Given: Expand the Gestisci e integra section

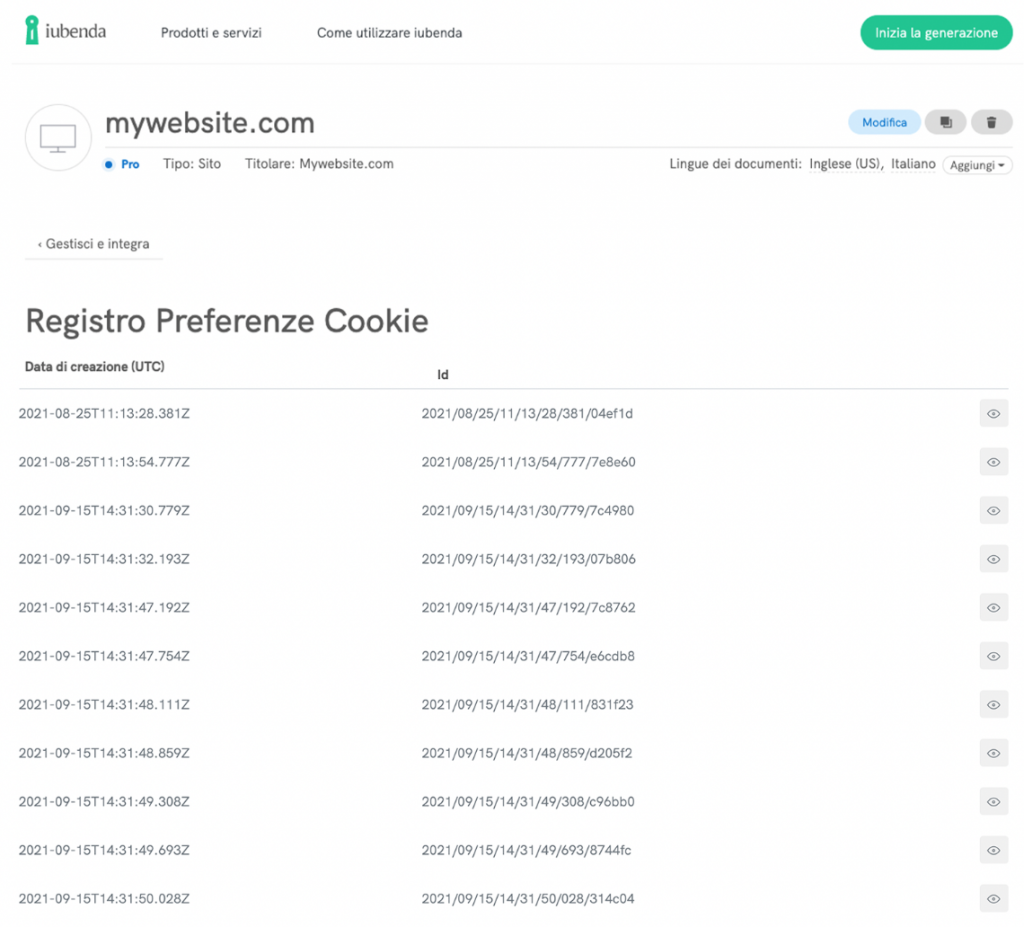Looking at the screenshot, I should coord(93,243).
